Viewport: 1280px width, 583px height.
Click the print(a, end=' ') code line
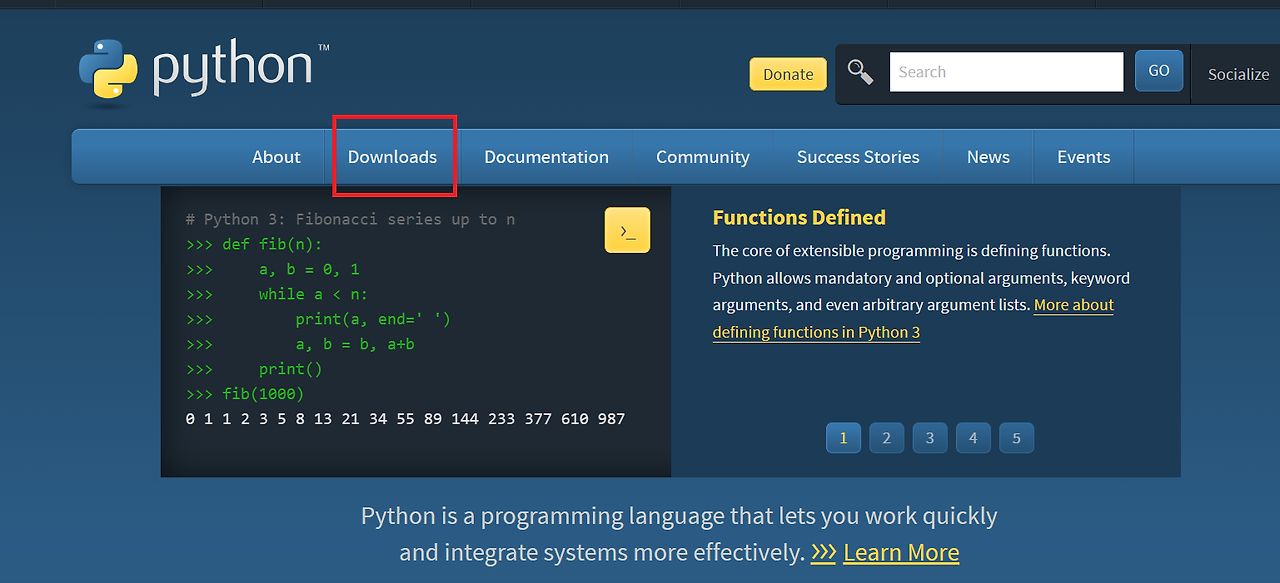tap(318, 319)
